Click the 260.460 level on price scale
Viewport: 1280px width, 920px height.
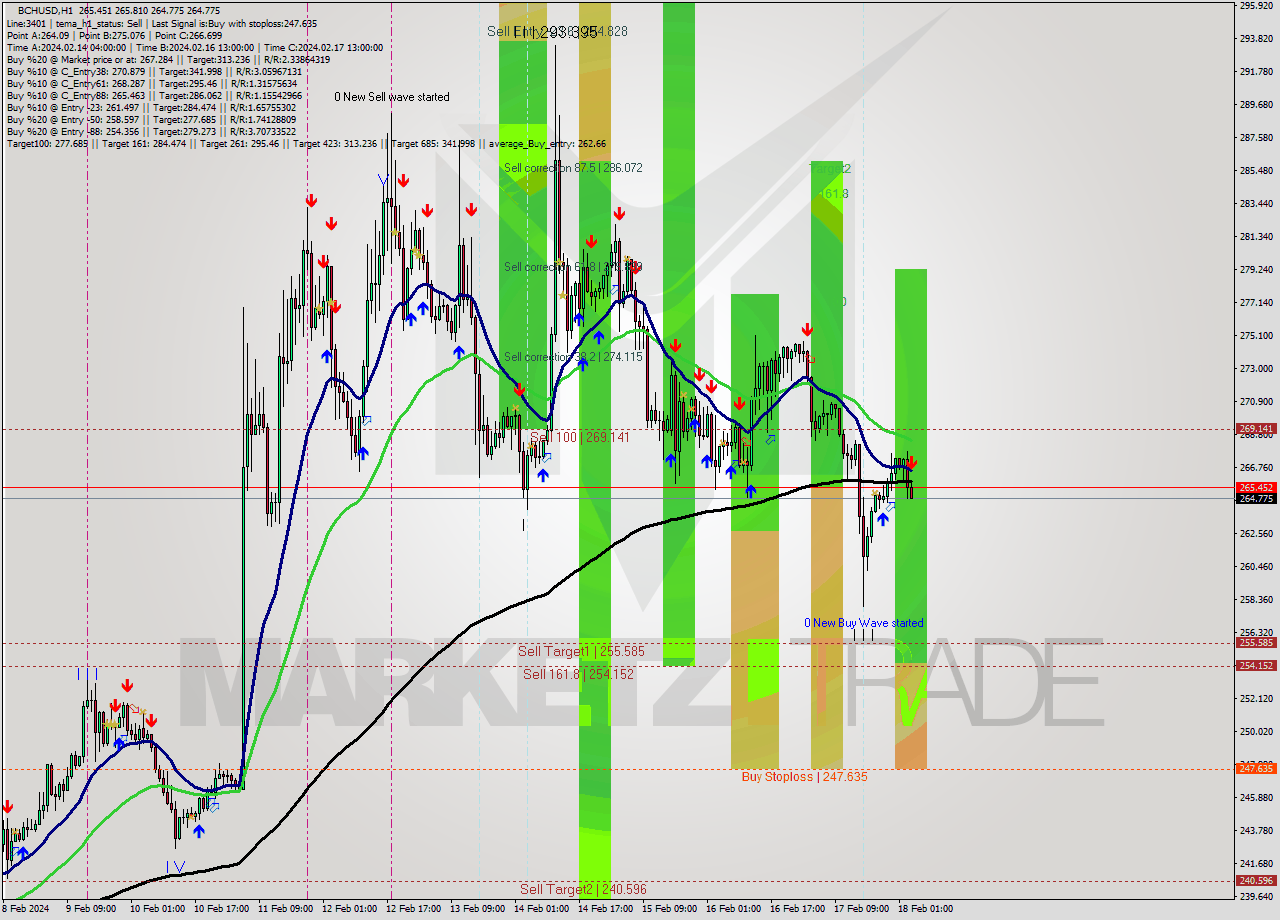(1256, 566)
